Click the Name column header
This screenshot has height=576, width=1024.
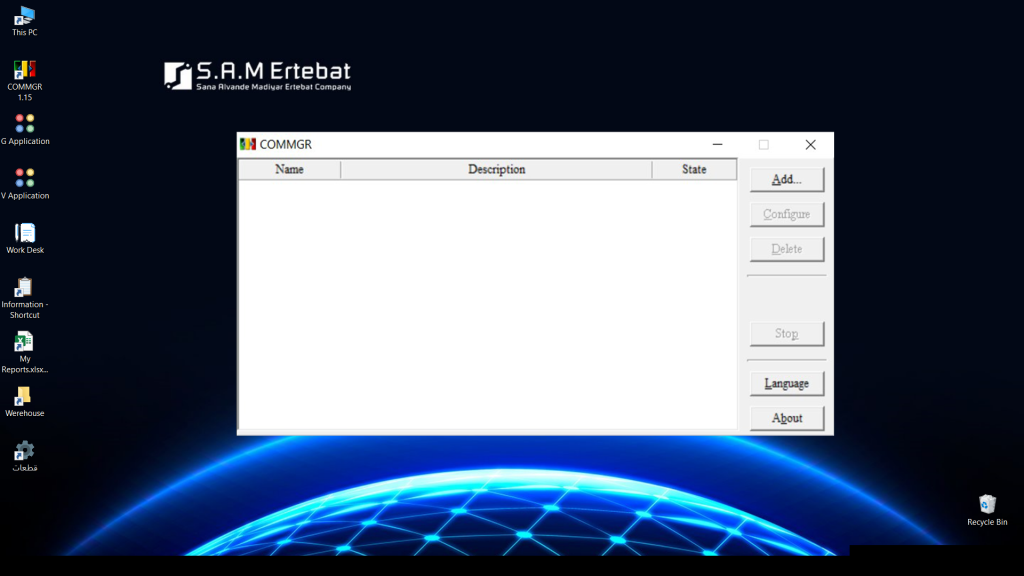pyautogui.click(x=289, y=170)
